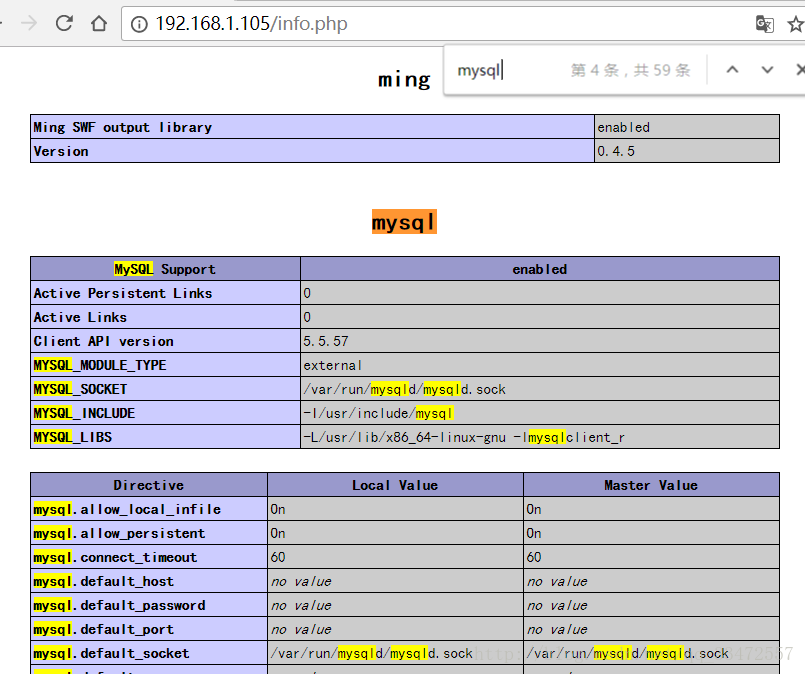Click the address bar URL
Screen dimensions: 805x674
(x=252, y=24)
